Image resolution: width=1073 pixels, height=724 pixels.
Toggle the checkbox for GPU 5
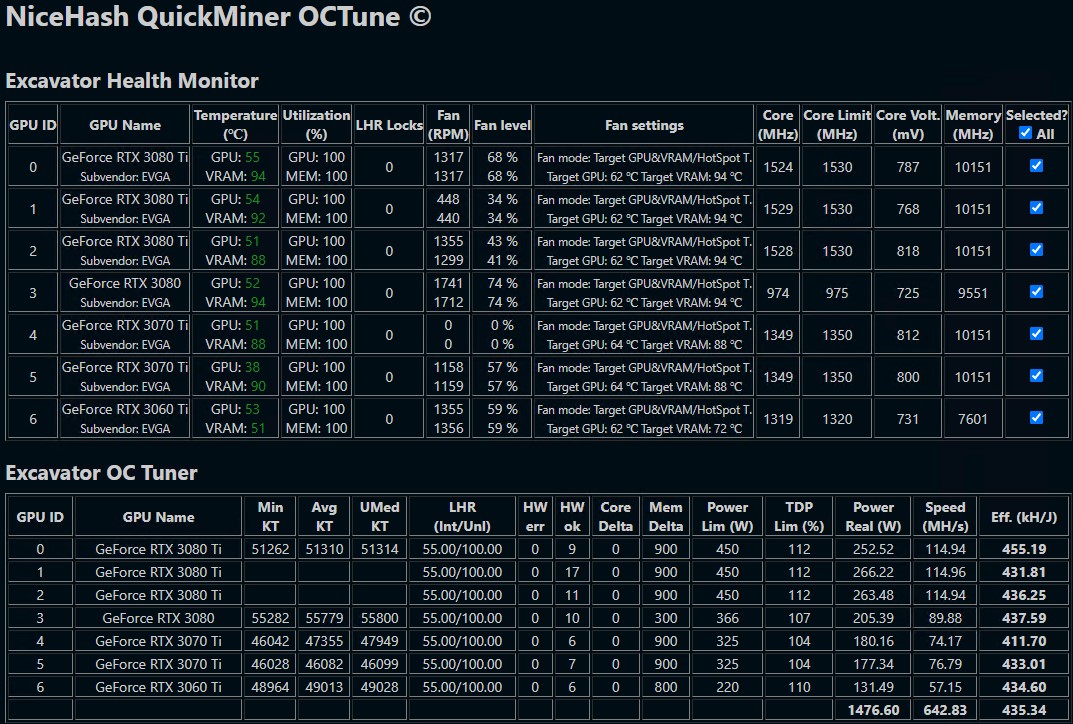1036,376
